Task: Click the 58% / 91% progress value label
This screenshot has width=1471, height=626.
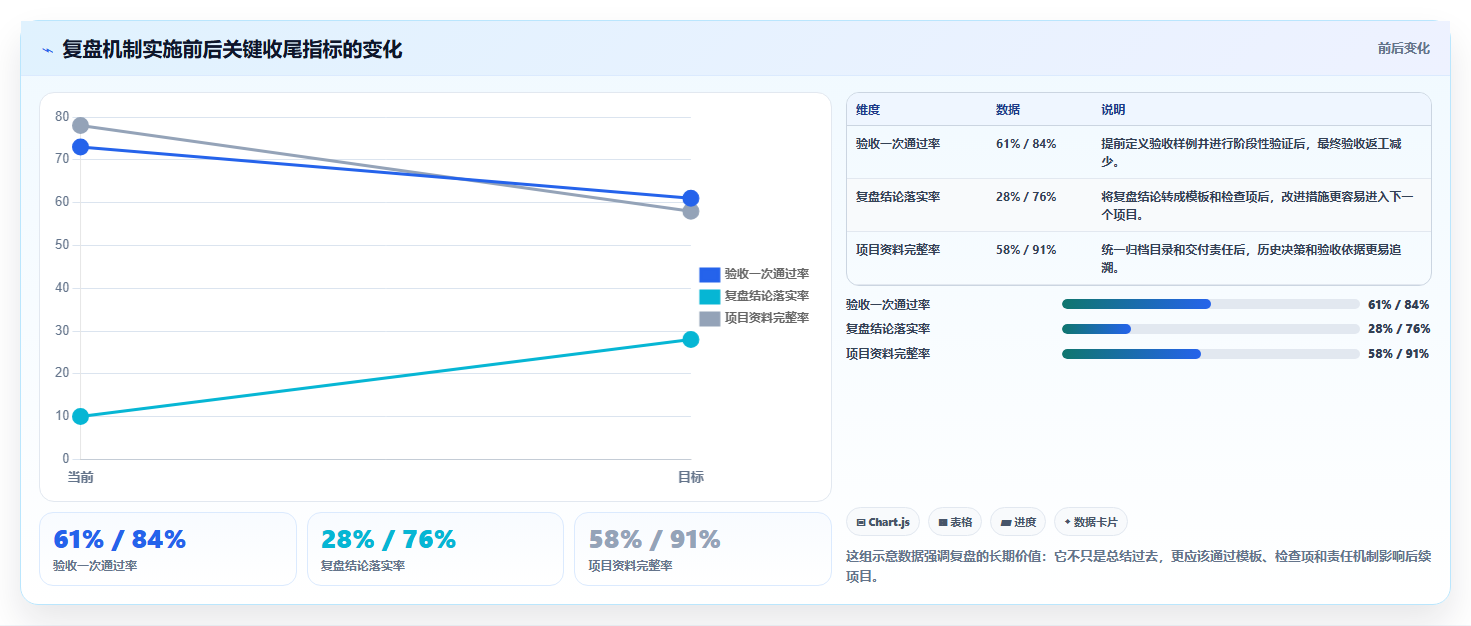Action: click(x=1398, y=354)
